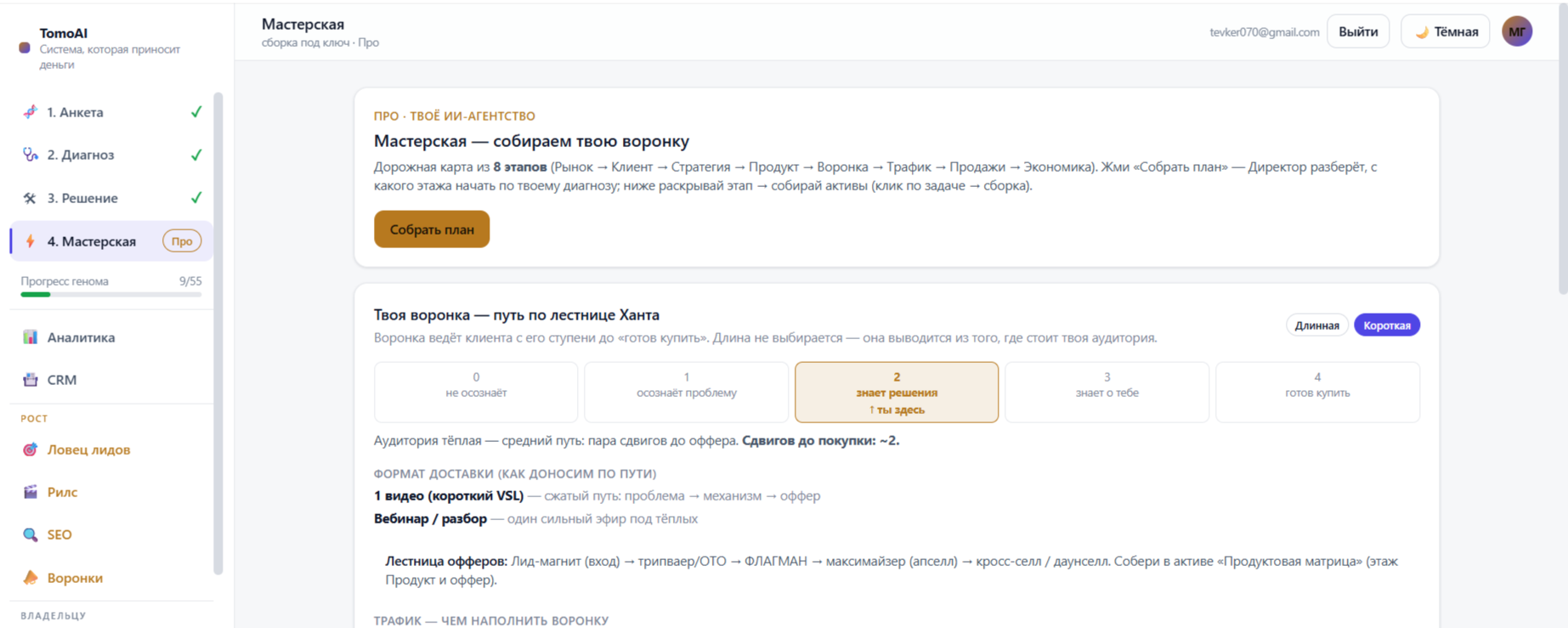Image resolution: width=1568 pixels, height=628 pixels.
Task: Click heading Мастерская — собираем твою воронку
Action: pyautogui.click(x=531, y=141)
